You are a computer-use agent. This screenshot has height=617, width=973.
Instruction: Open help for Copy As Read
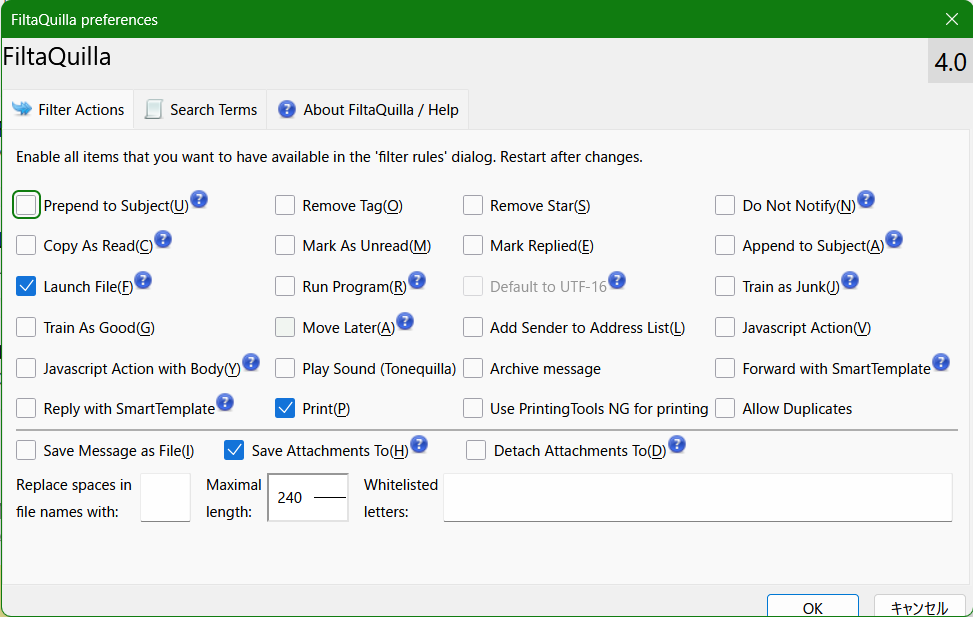pyautogui.click(x=162, y=239)
